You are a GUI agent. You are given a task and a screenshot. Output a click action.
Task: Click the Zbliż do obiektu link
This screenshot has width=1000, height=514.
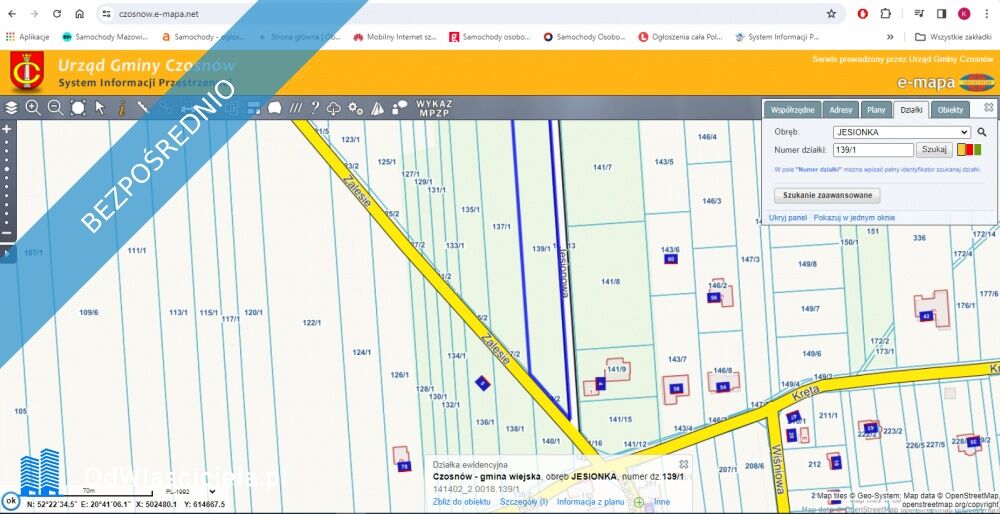point(461,501)
